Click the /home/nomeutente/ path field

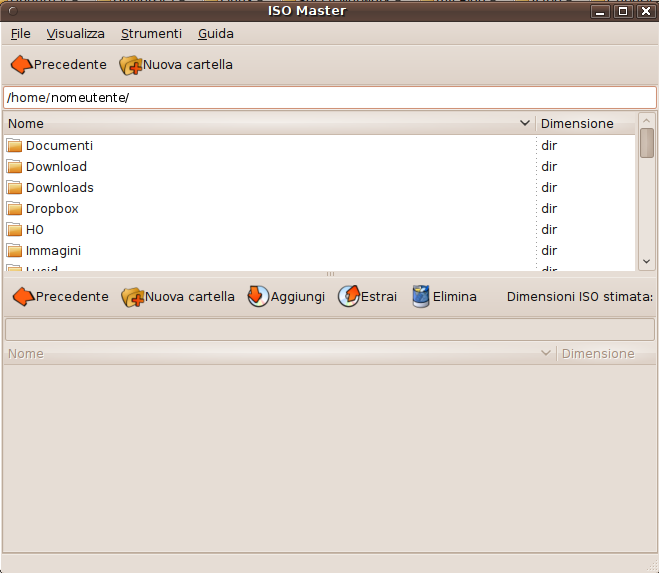click(x=330, y=98)
